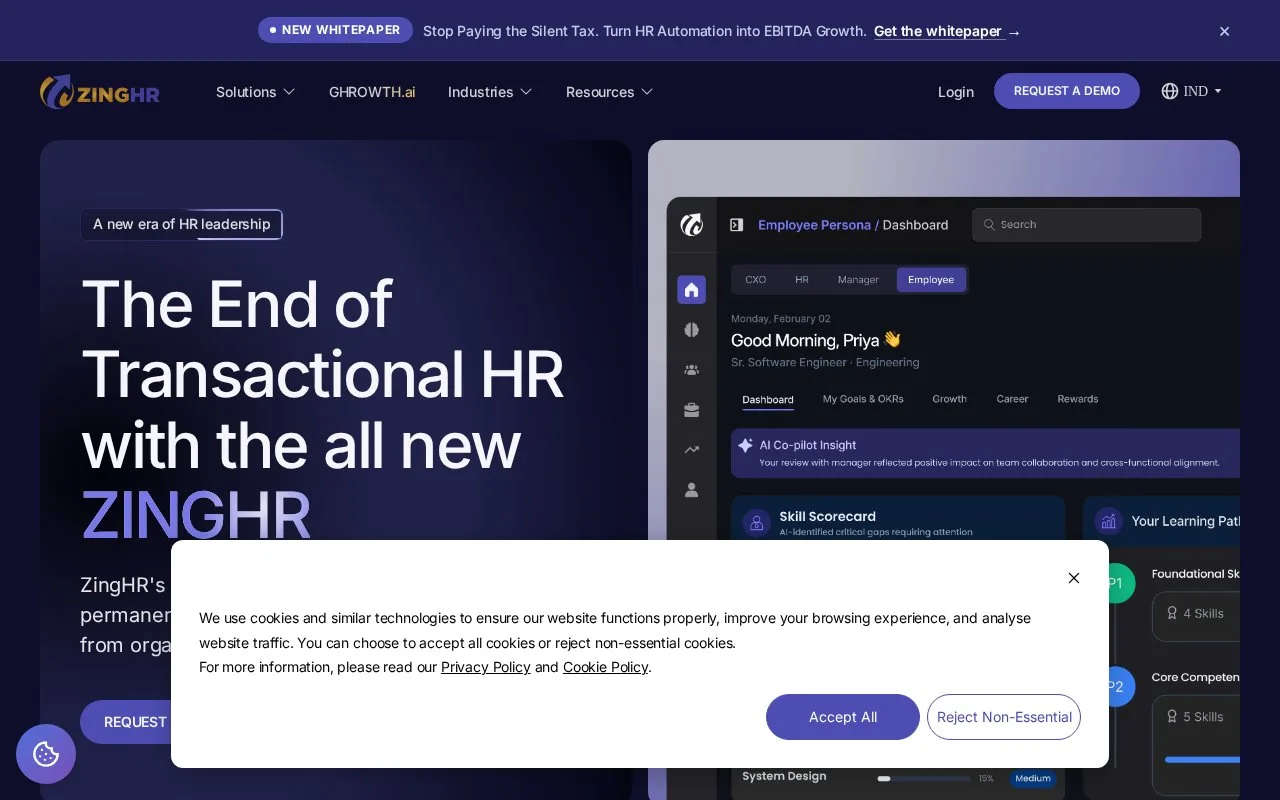Open the Resources dropdown menu

(x=609, y=92)
